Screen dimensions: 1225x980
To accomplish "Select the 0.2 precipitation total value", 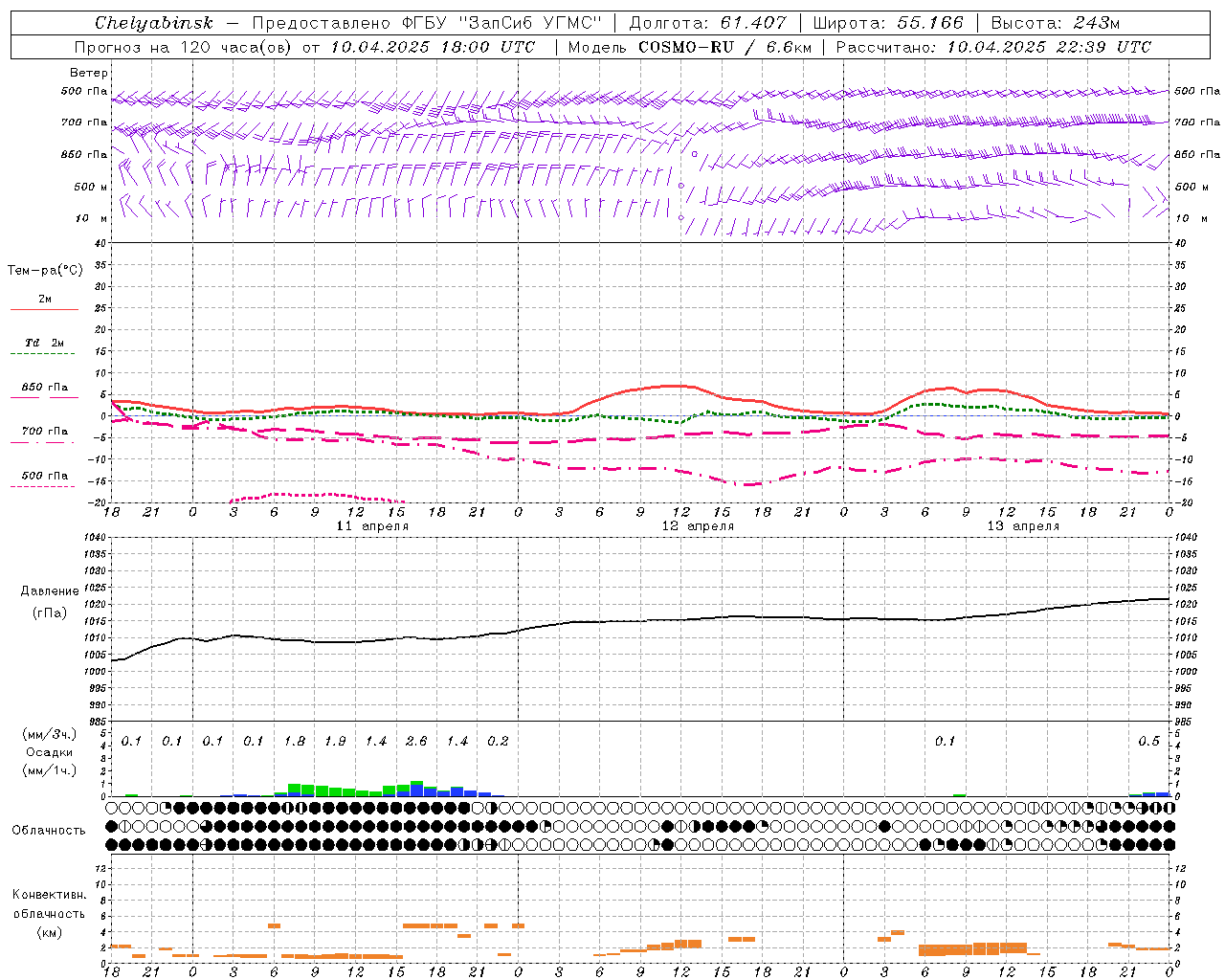I will click(498, 742).
